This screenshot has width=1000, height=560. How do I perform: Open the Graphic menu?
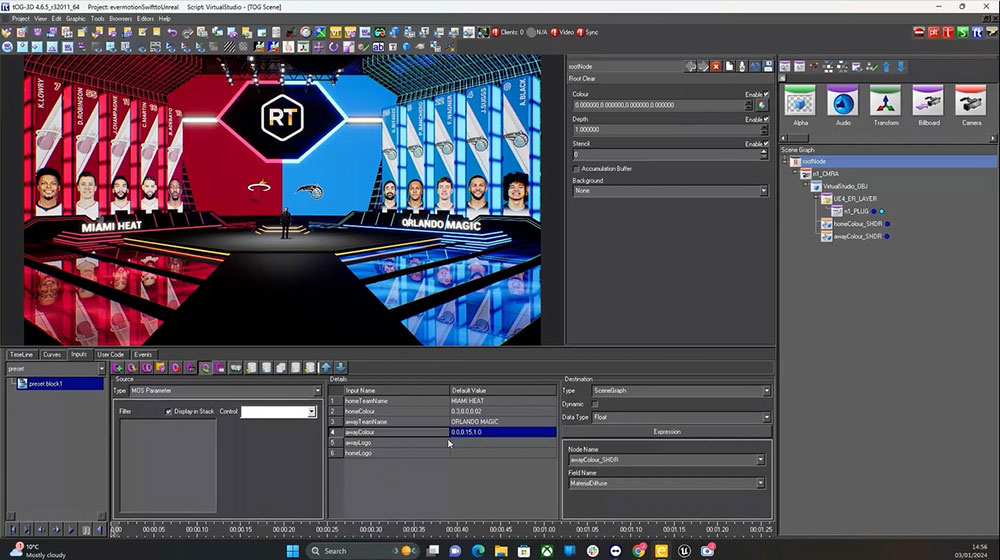75,18
